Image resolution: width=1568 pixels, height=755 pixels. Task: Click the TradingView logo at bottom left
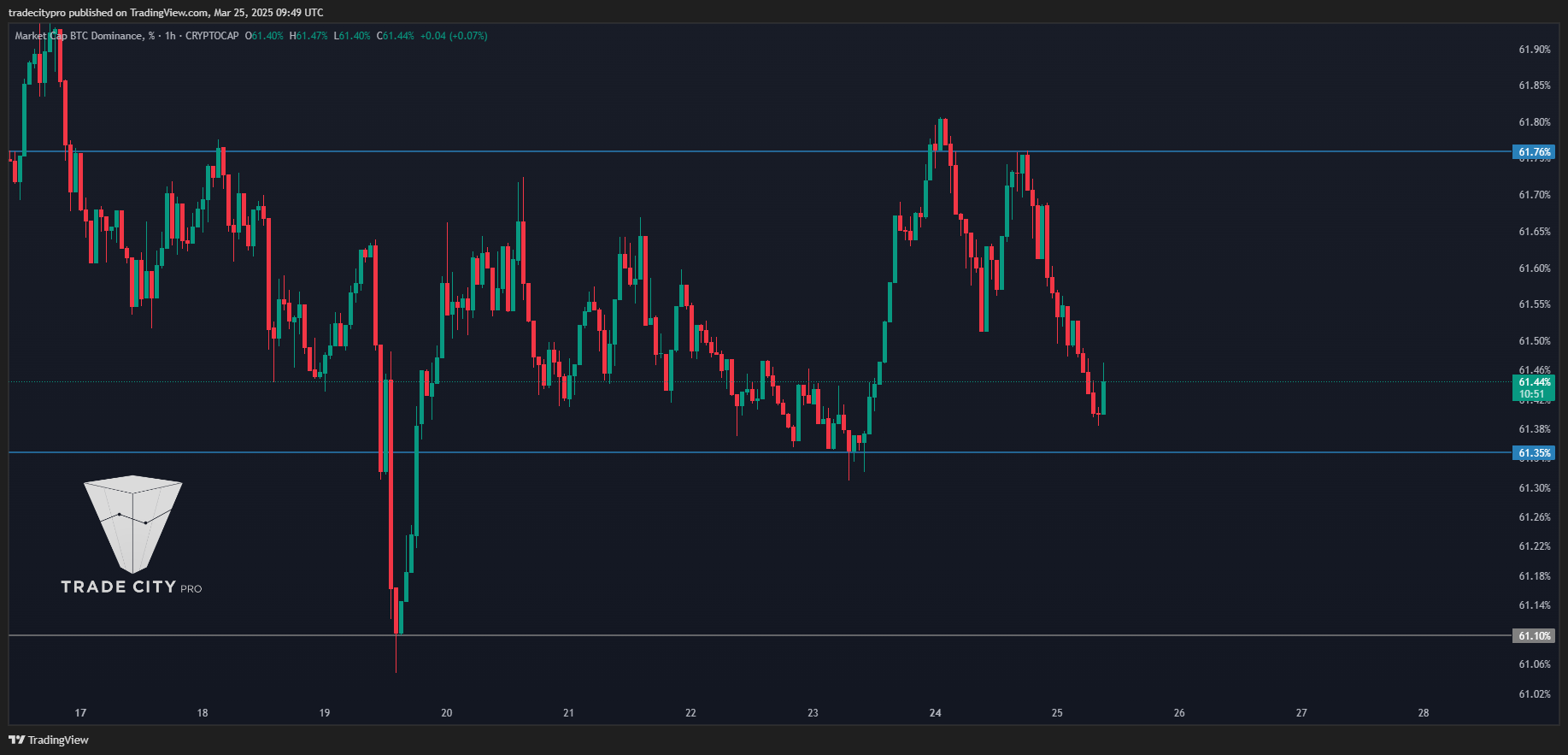tap(49, 740)
